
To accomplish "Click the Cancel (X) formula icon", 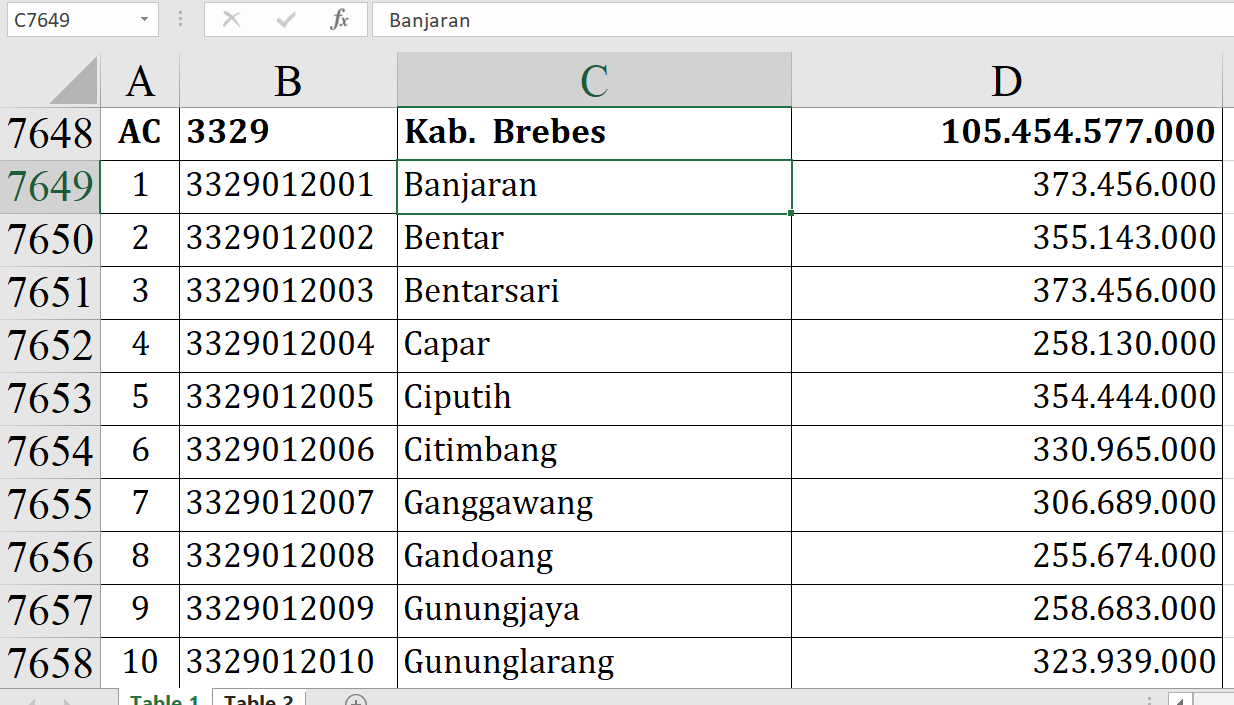I will pos(231,20).
